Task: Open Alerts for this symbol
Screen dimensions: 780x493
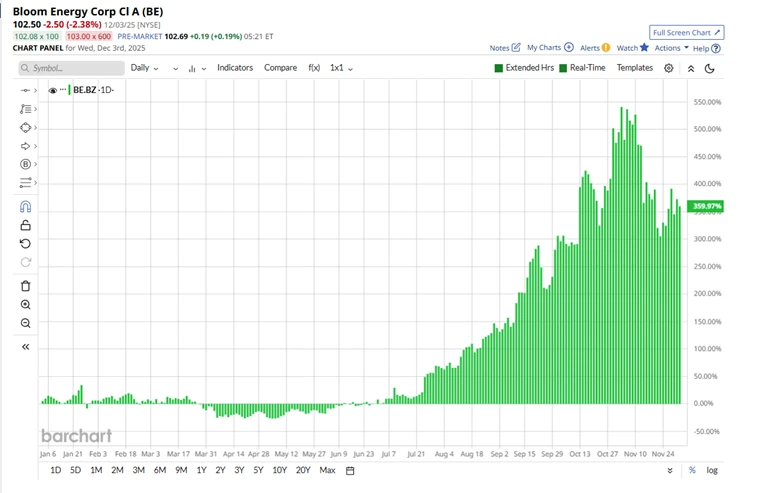Action: pyautogui.click(x=595, y=48)
